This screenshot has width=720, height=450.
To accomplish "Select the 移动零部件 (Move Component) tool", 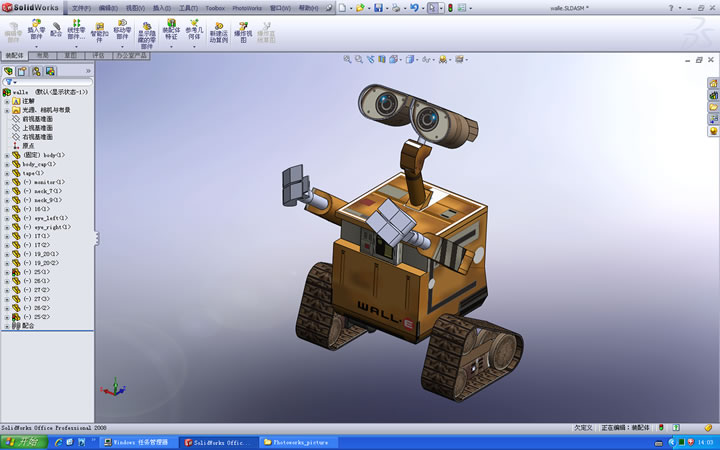I will [x=122, y=23].
